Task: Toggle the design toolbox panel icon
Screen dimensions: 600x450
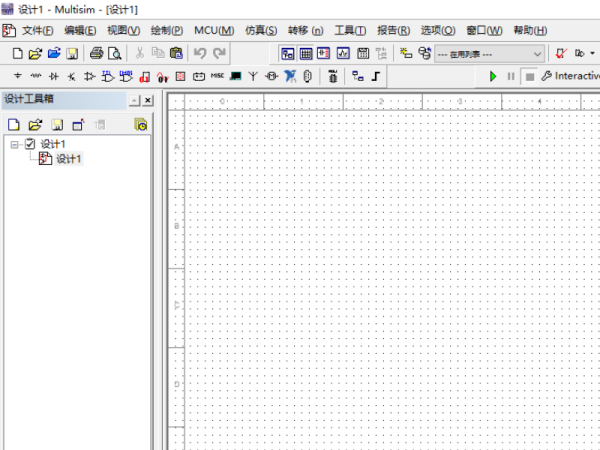Action: (x=288, y=53)
